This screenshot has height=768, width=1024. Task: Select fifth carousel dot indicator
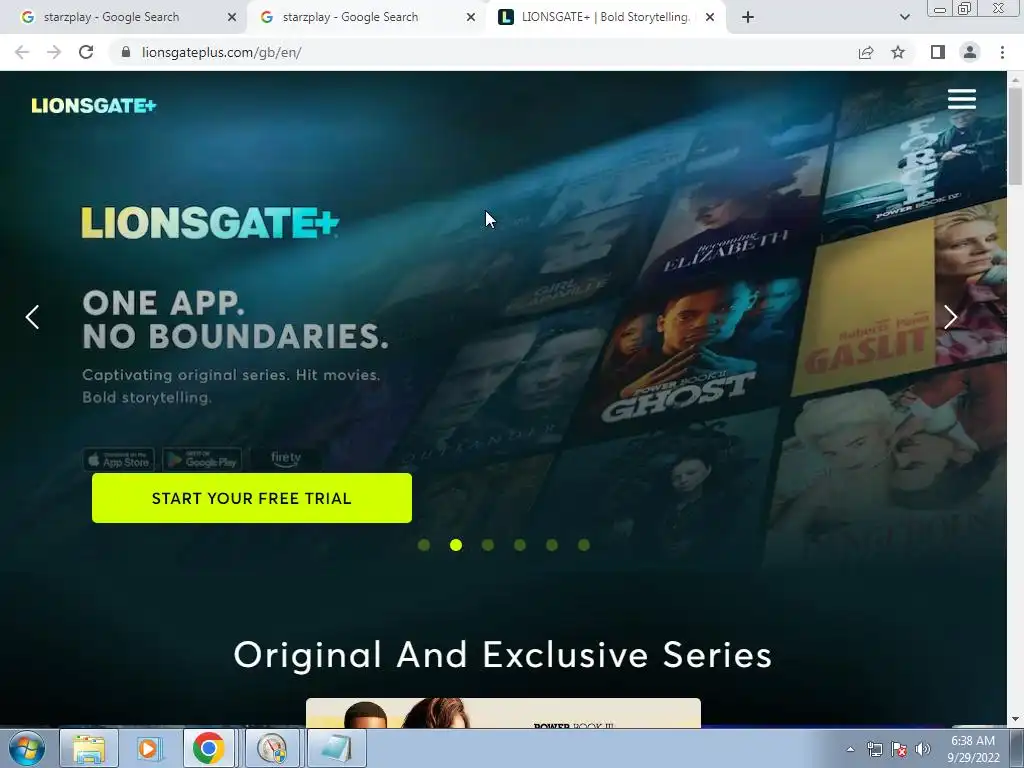coord(552,545)
